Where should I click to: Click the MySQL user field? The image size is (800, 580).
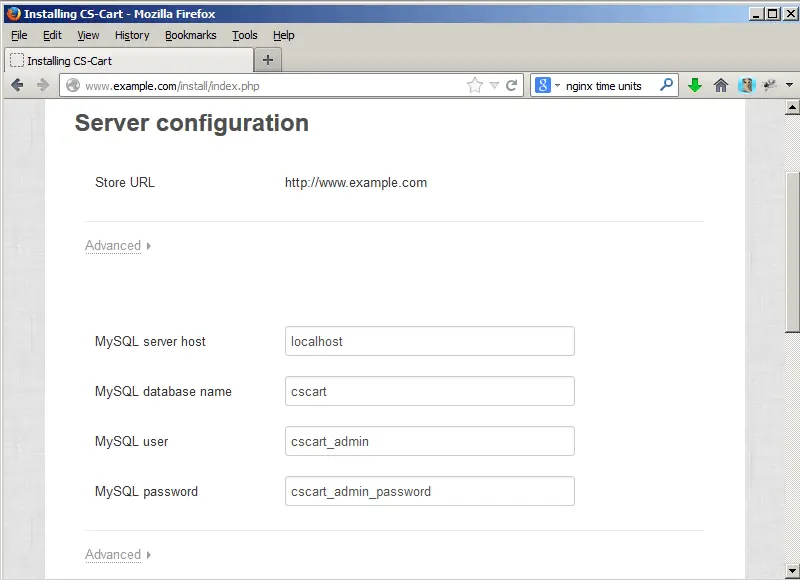430,441
